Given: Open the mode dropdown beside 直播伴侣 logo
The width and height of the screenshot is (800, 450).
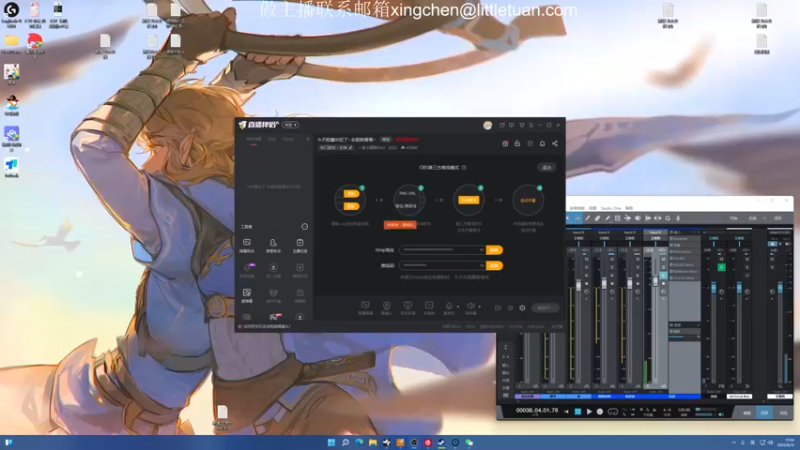Looking at the screenshot, I should (290, 125).
